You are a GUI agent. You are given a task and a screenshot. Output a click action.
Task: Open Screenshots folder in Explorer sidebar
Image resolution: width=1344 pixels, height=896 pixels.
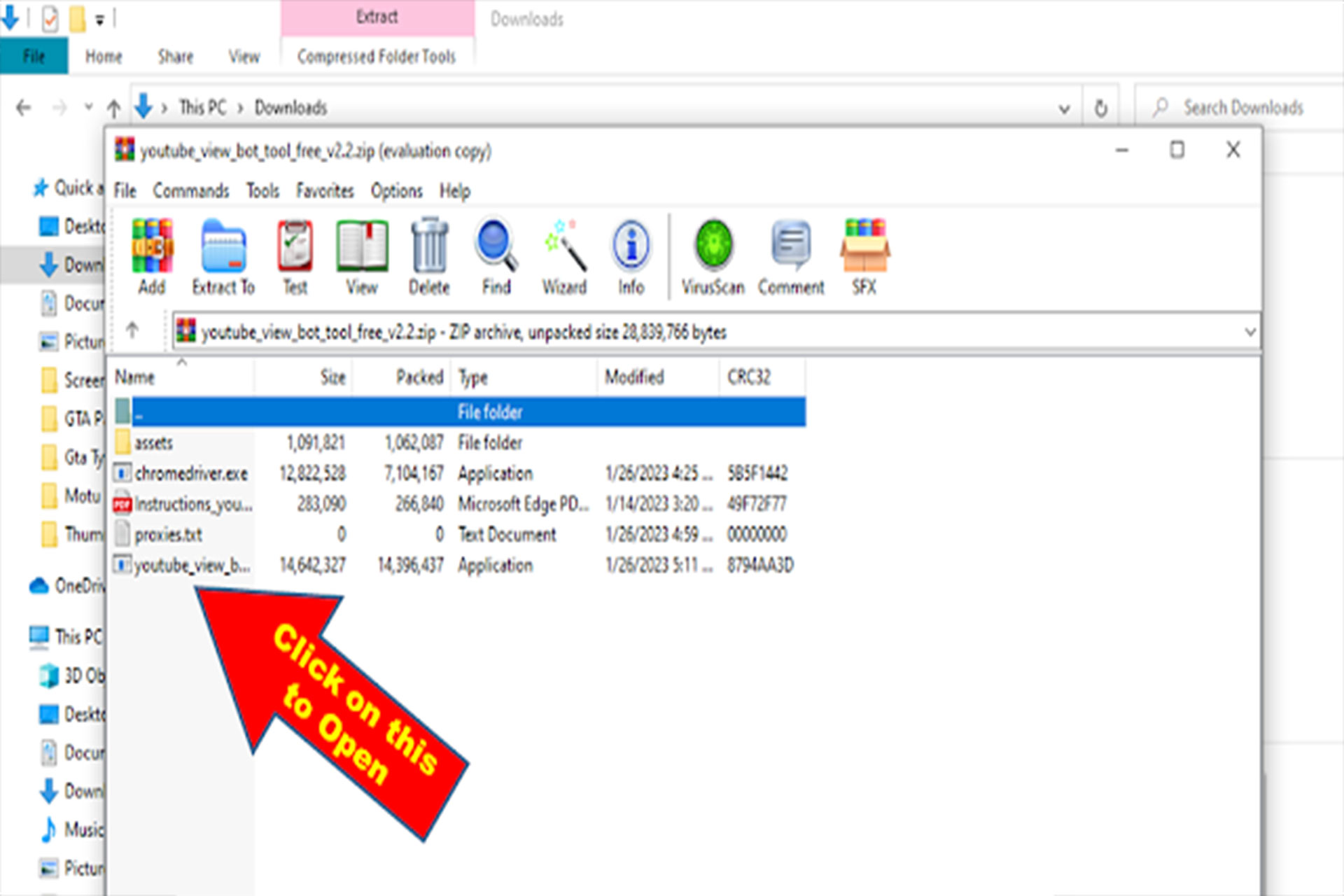click(x=73, y=380)
